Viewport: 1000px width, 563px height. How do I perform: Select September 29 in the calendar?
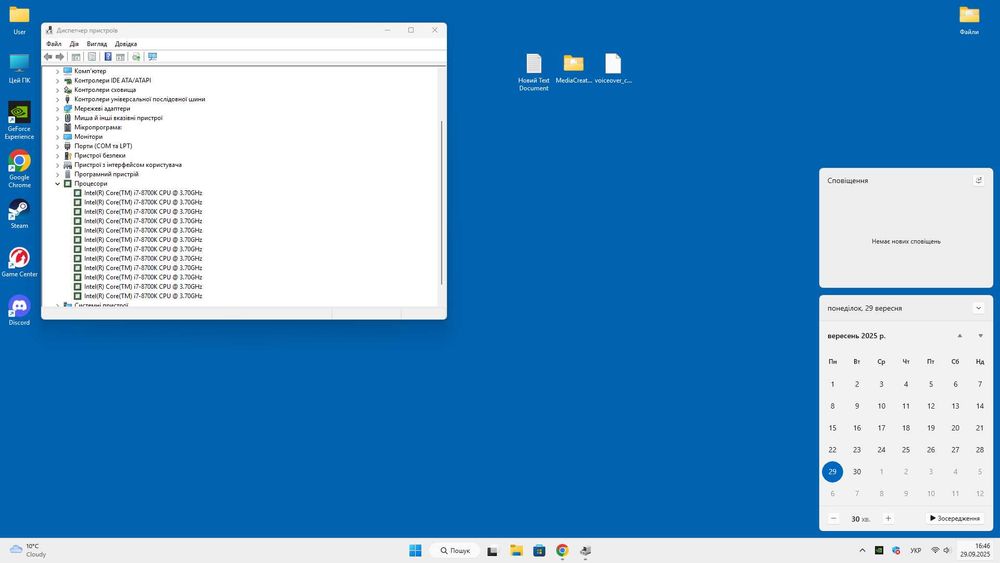[832, 472]
